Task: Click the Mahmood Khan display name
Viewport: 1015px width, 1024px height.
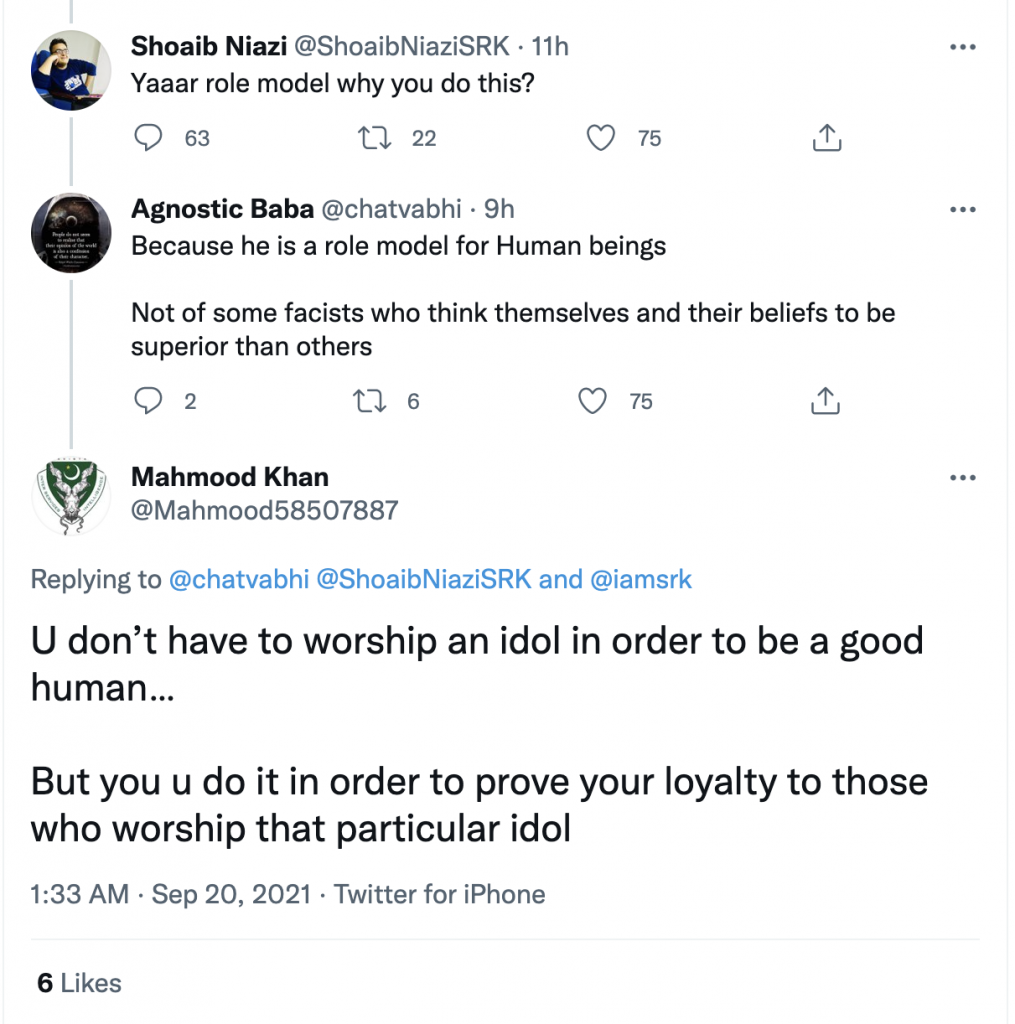Action: click(x=229, y=477)
